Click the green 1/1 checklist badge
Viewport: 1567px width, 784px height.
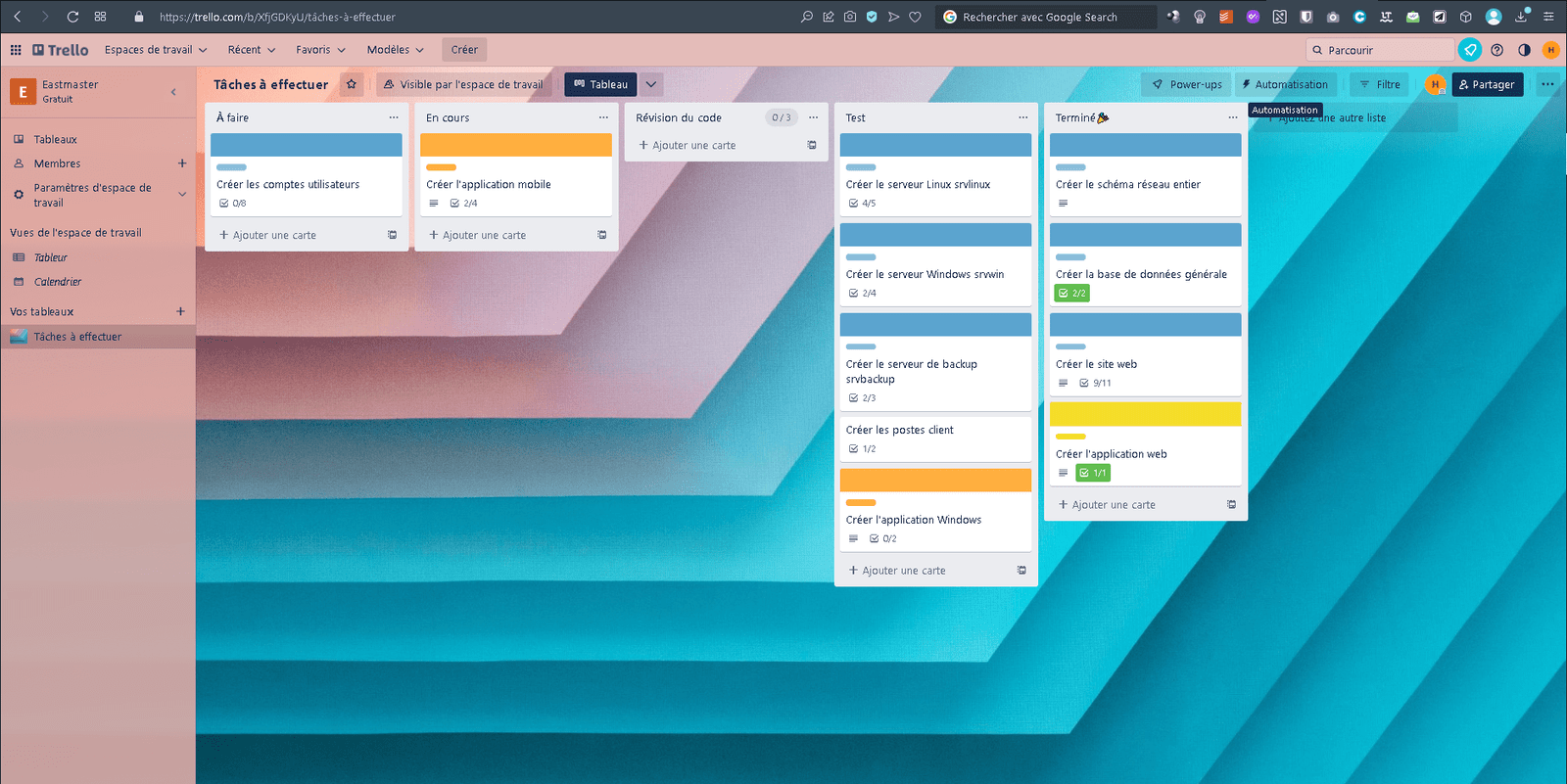1093,473
